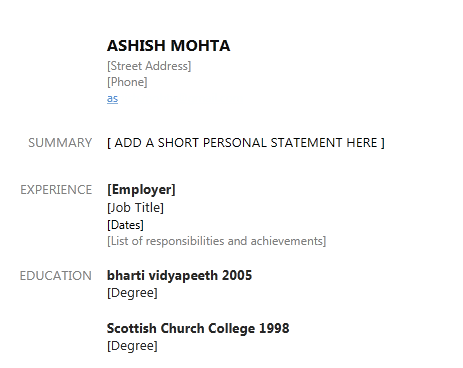Click the bharti vidyapeeth 2005 entry
The width and height of the screenshot is (463, 368).
tap(179, 276)
